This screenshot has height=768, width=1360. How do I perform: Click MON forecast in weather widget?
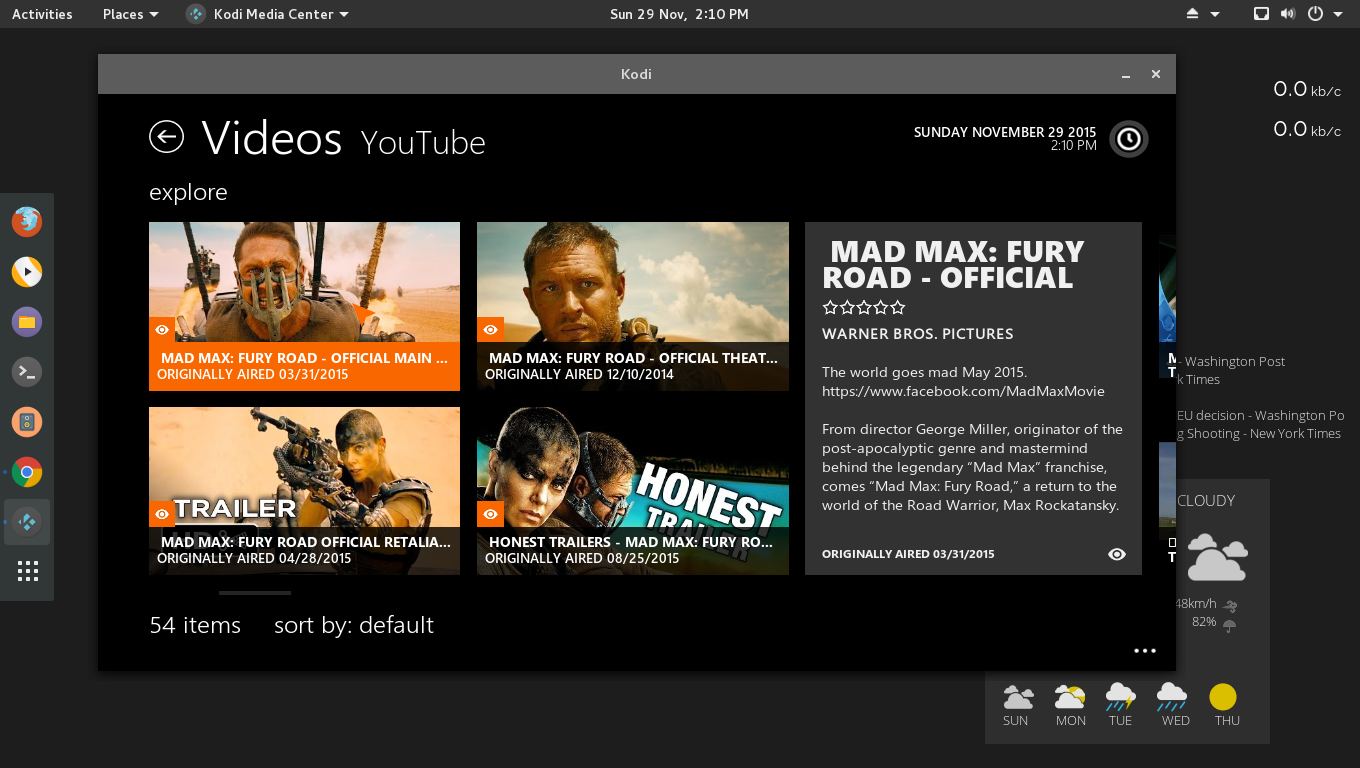point(1070,706)
